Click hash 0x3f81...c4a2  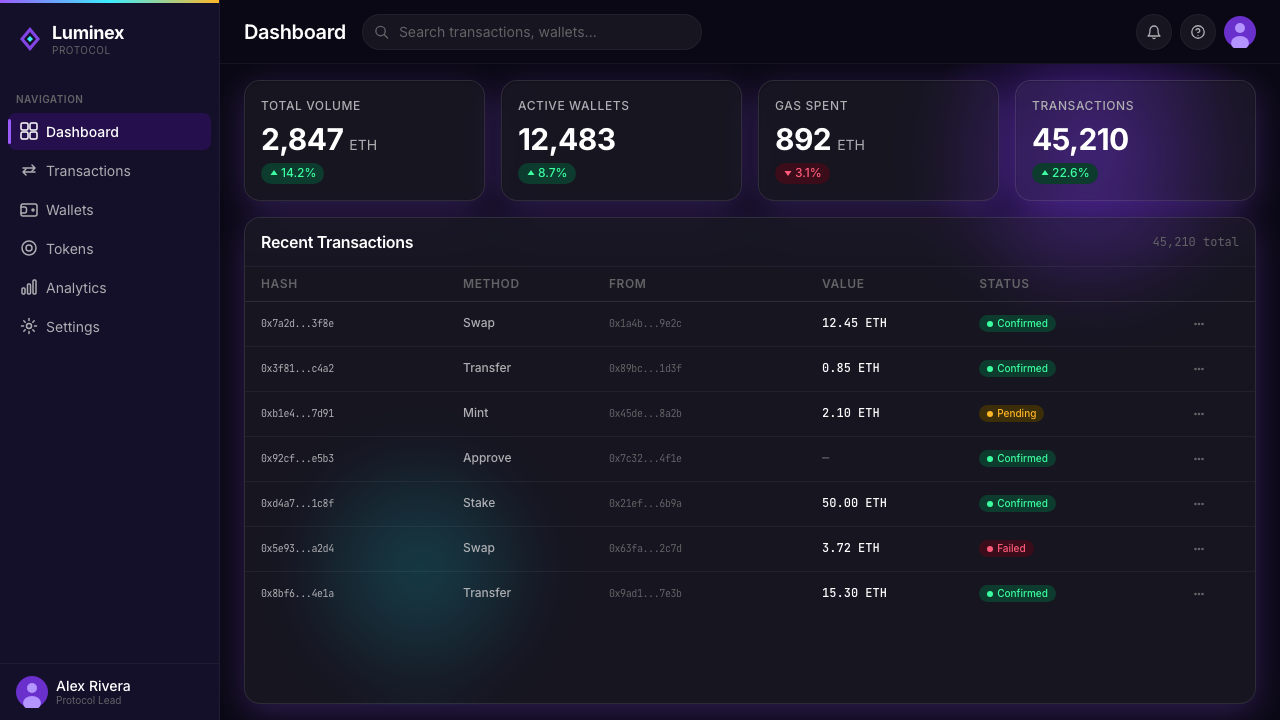click(297, 369)
